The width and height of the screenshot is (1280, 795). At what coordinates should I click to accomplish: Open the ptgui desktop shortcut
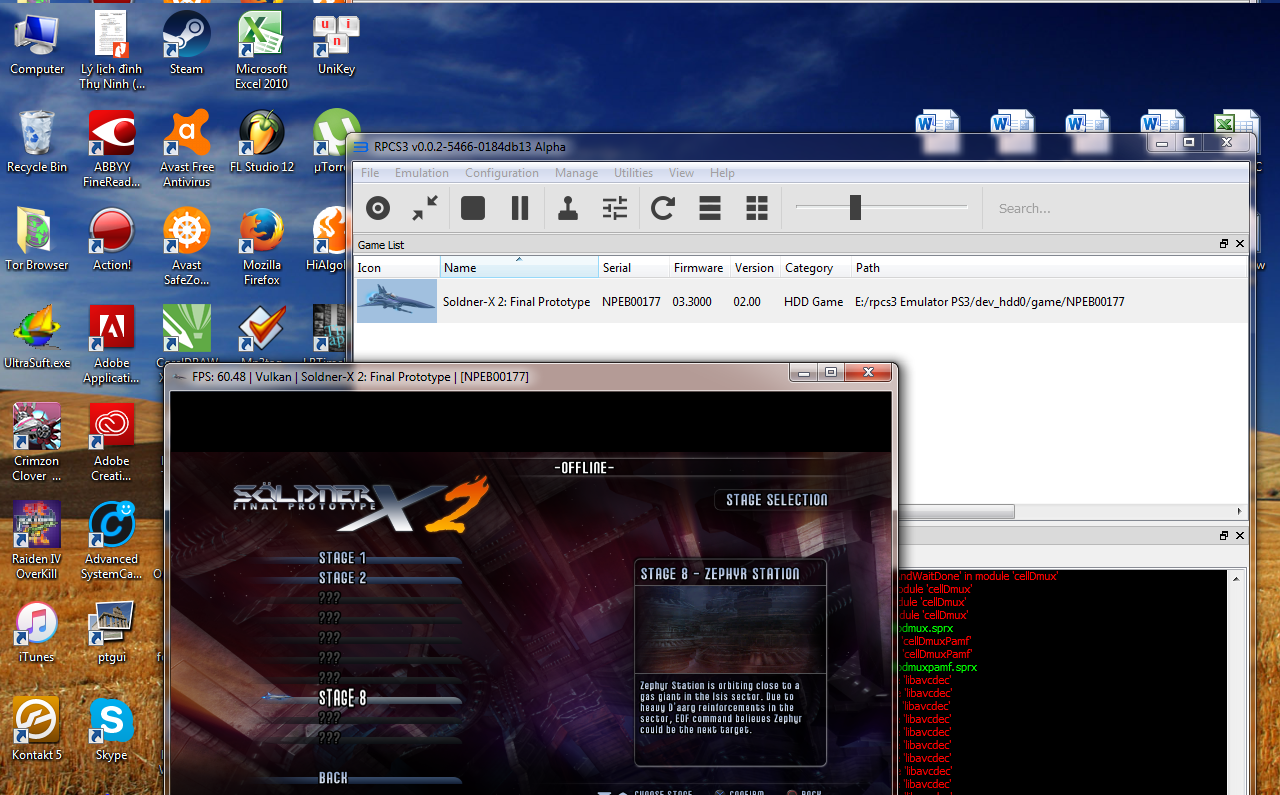pyautogui.click(x=112, y=632)
